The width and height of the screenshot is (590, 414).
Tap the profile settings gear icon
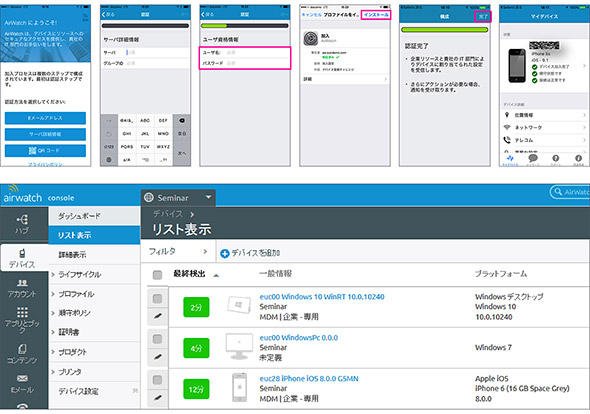click(311, 39)
